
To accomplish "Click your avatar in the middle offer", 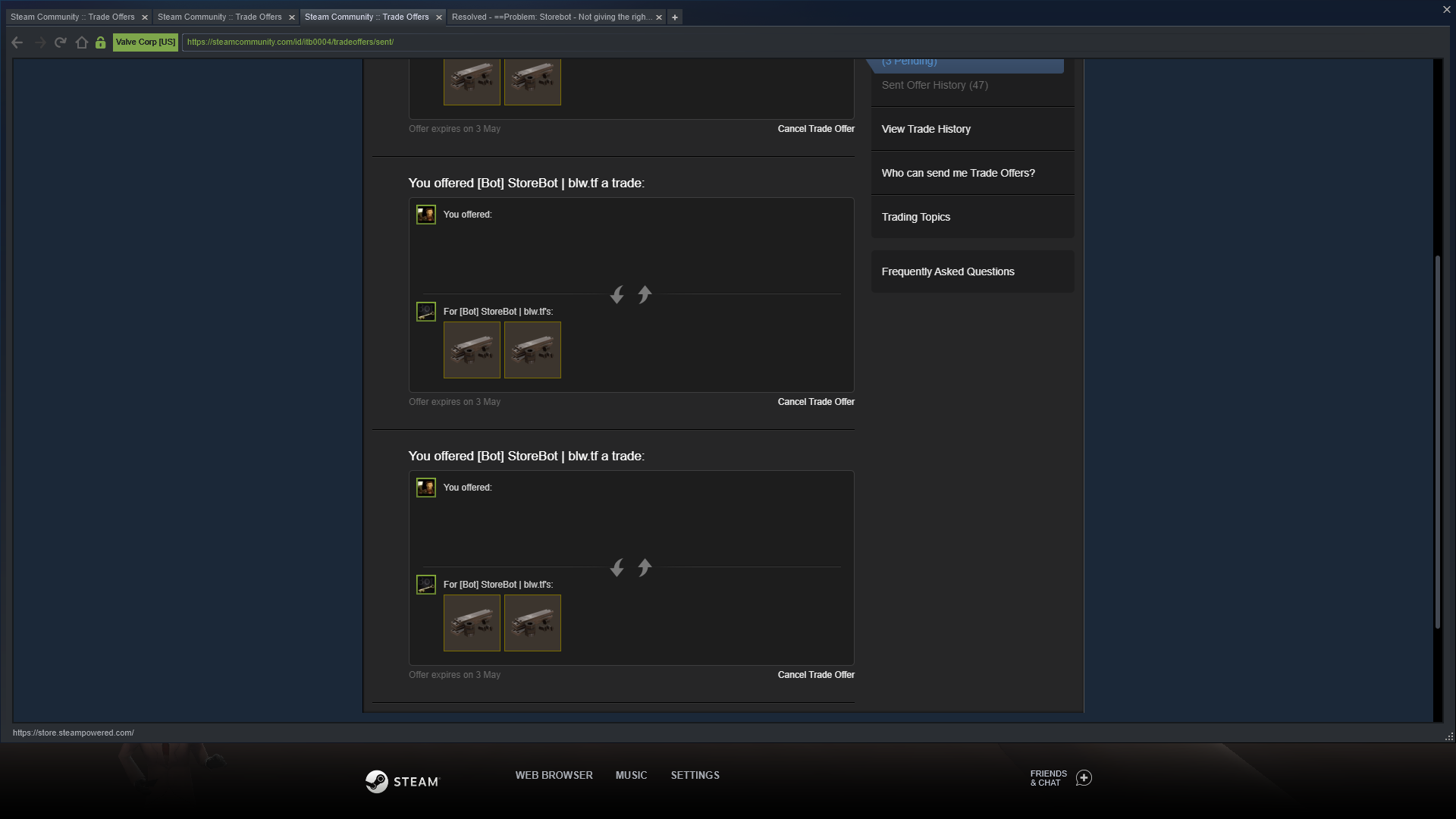I will pyautogui.click(x=426, y=215).
